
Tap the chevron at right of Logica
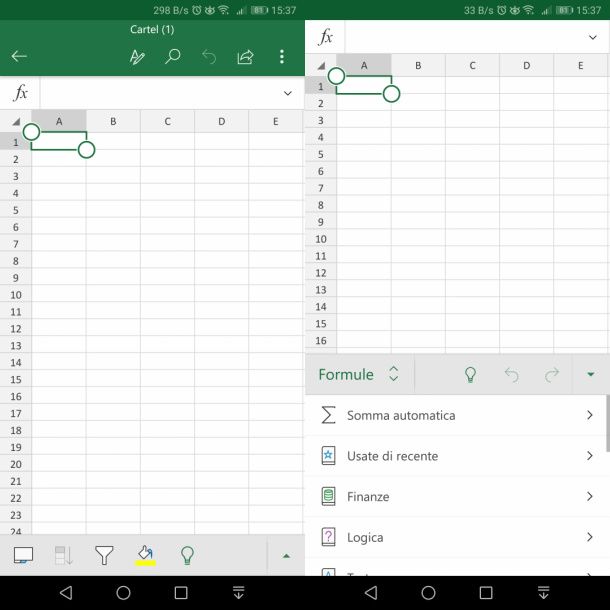(590, 537)
